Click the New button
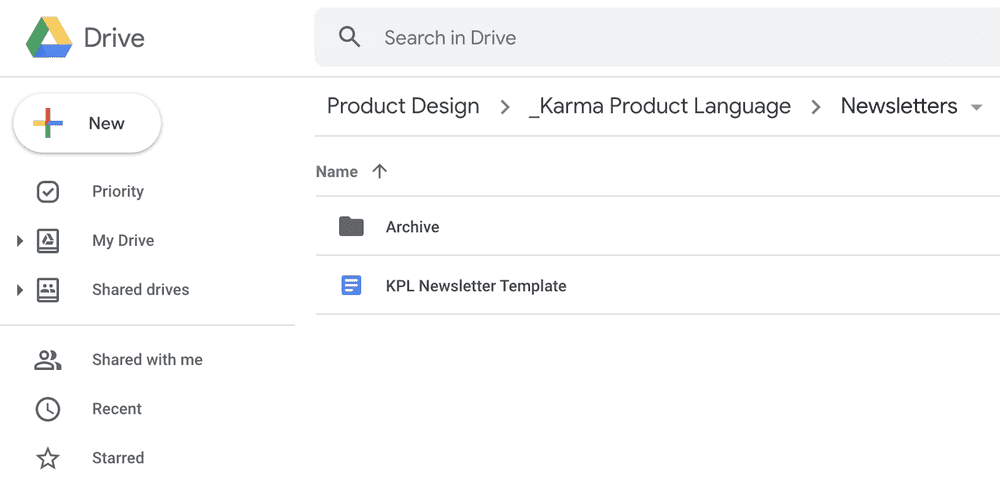This screenshot has width=1000, height=493. (x=87, y=123)
